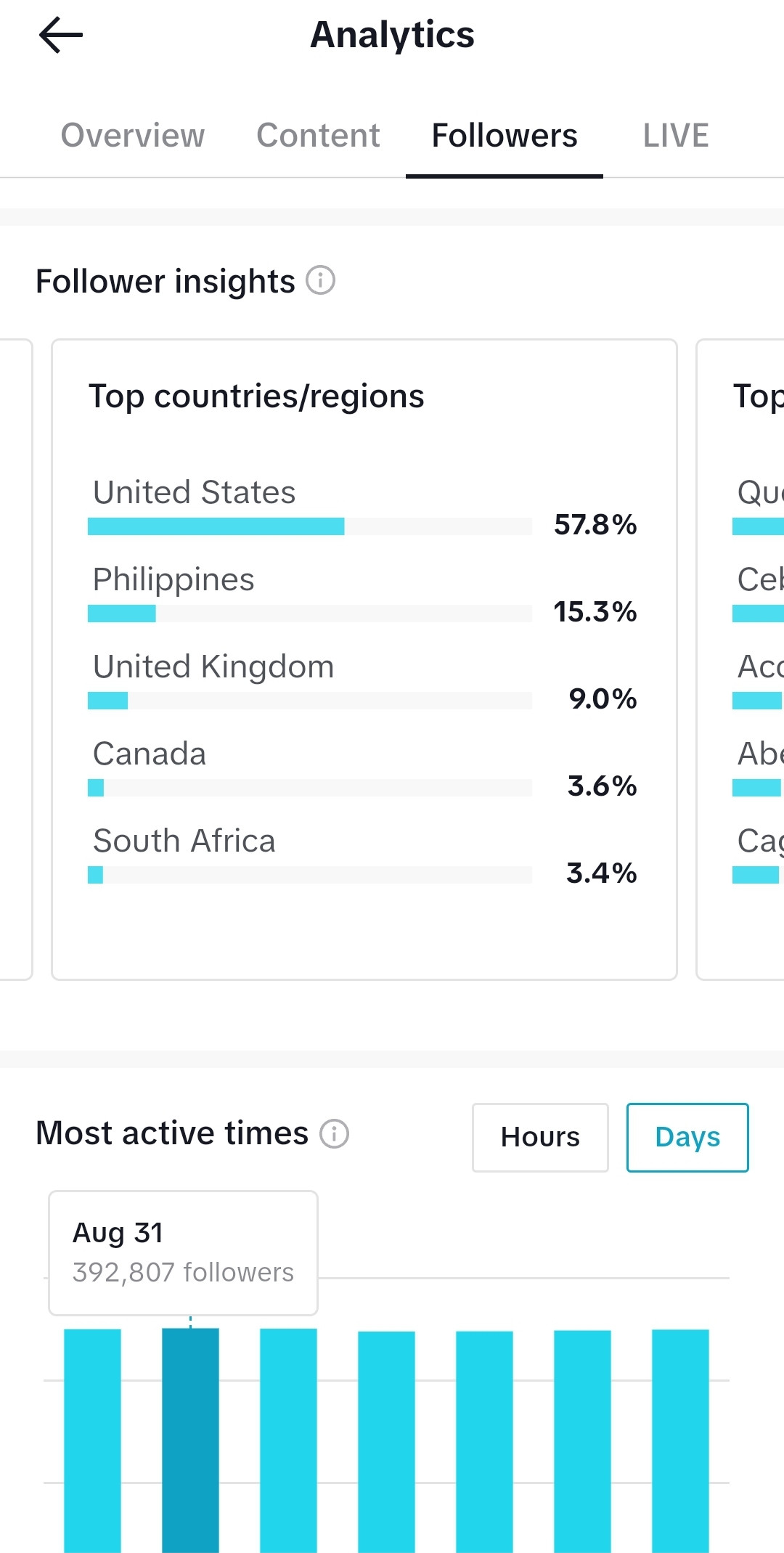The height and width of the screenshot is (1553, 784).
Task: Select the Followers tab
Action: 505,136
